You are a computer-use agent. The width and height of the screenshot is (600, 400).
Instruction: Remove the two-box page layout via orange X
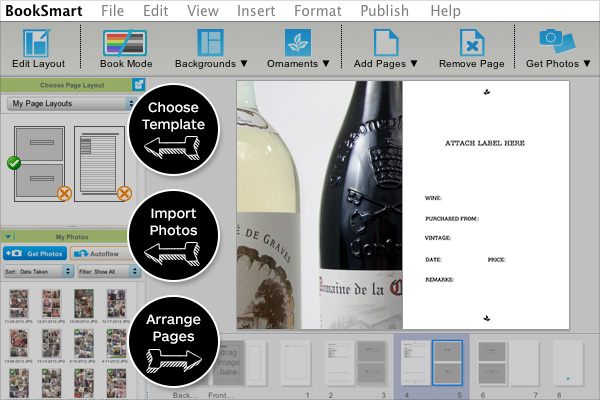pyautogui.click(x=64, y=194)
